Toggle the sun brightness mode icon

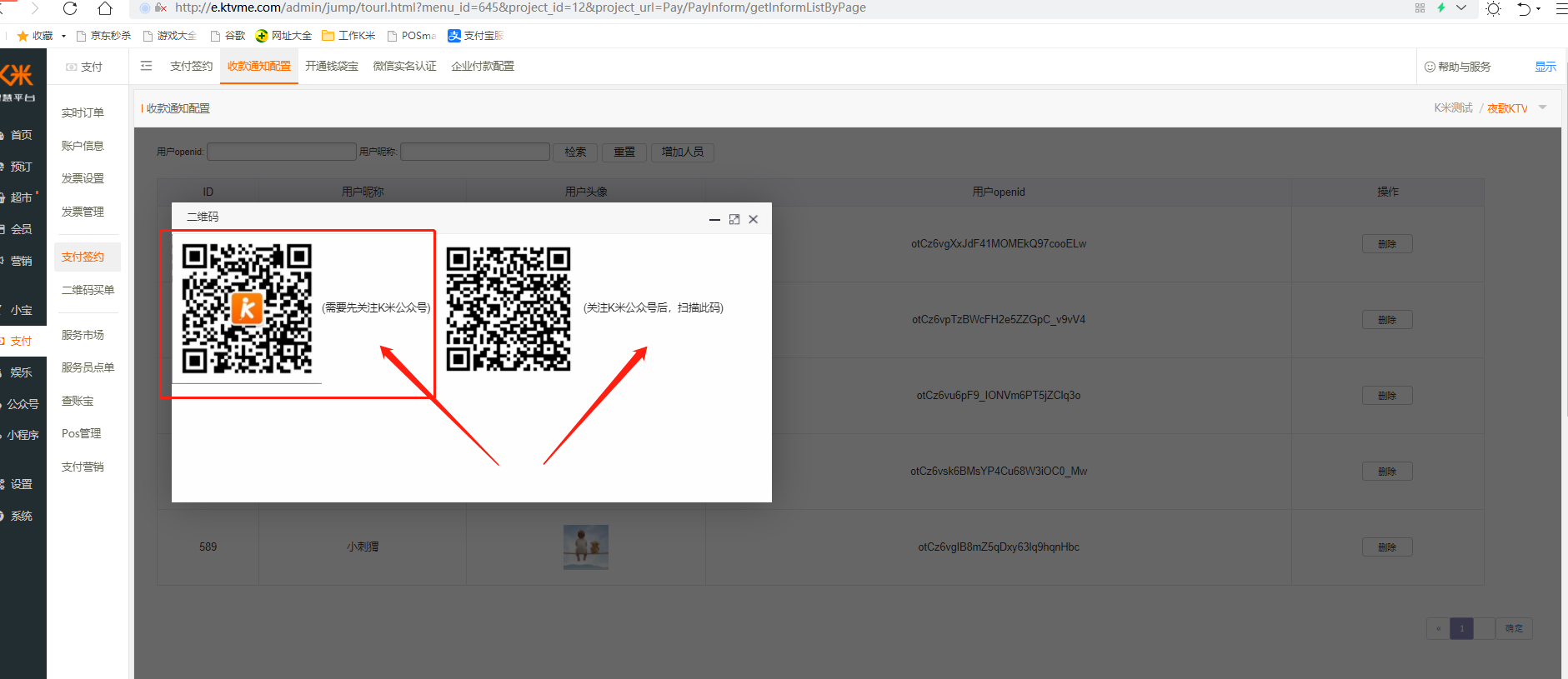tap(1494, 8)
